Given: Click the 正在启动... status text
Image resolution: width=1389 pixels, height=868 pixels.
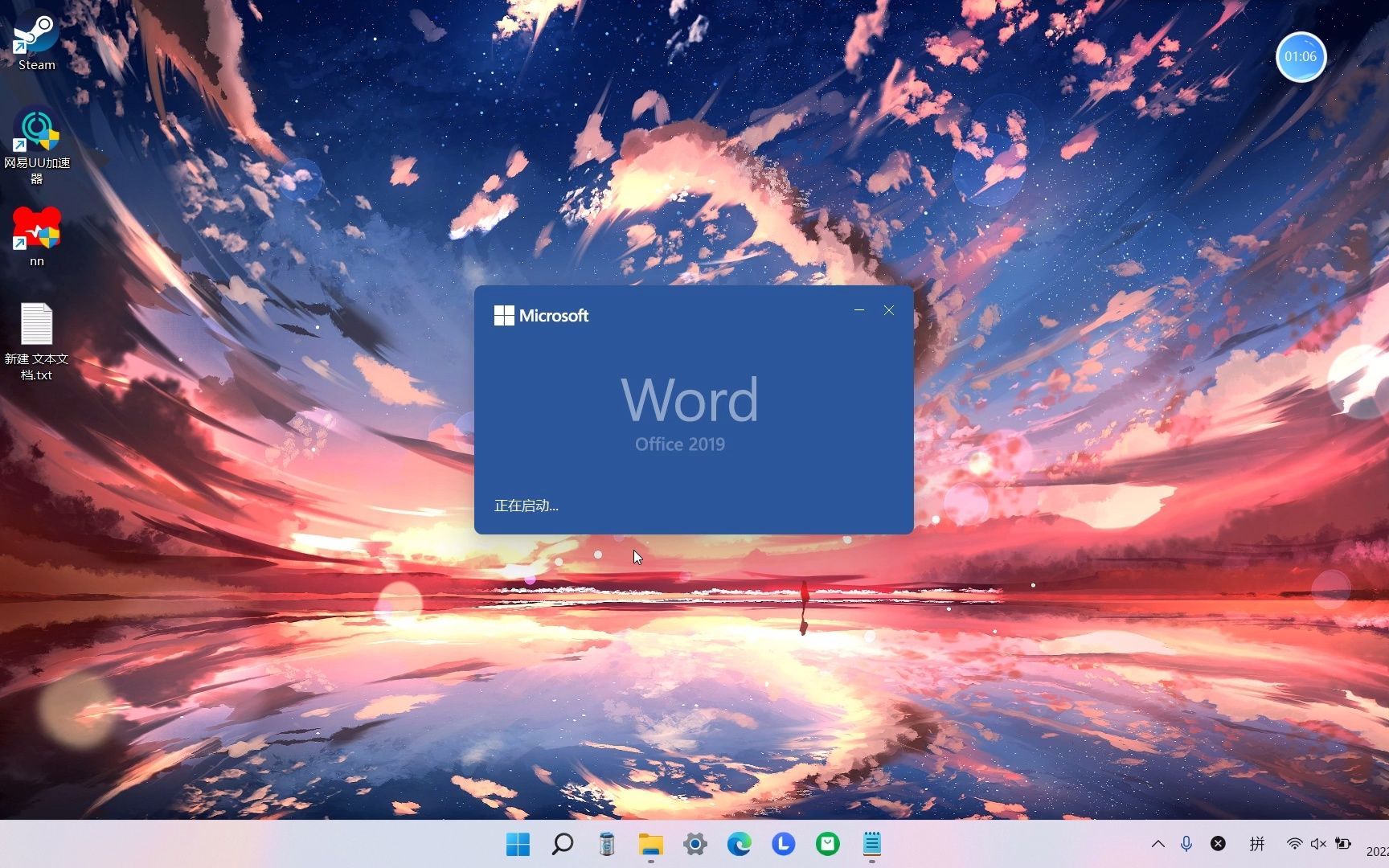Looking at the screenshot, I should click(526, 506).
